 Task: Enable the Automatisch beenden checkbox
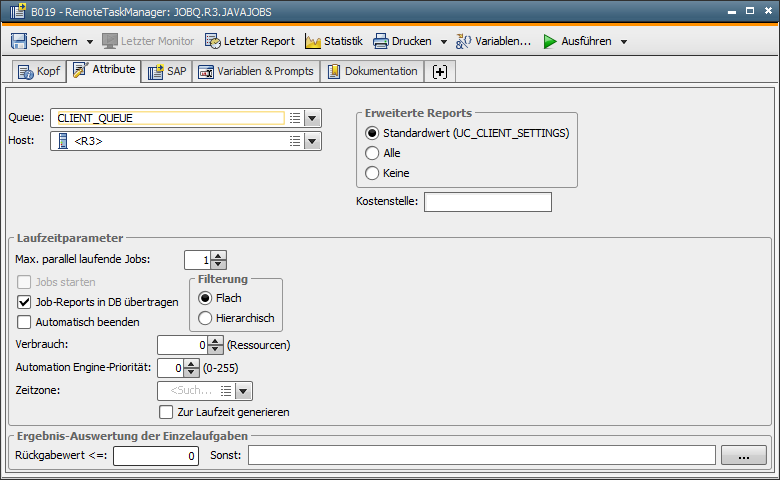point(25,322)
